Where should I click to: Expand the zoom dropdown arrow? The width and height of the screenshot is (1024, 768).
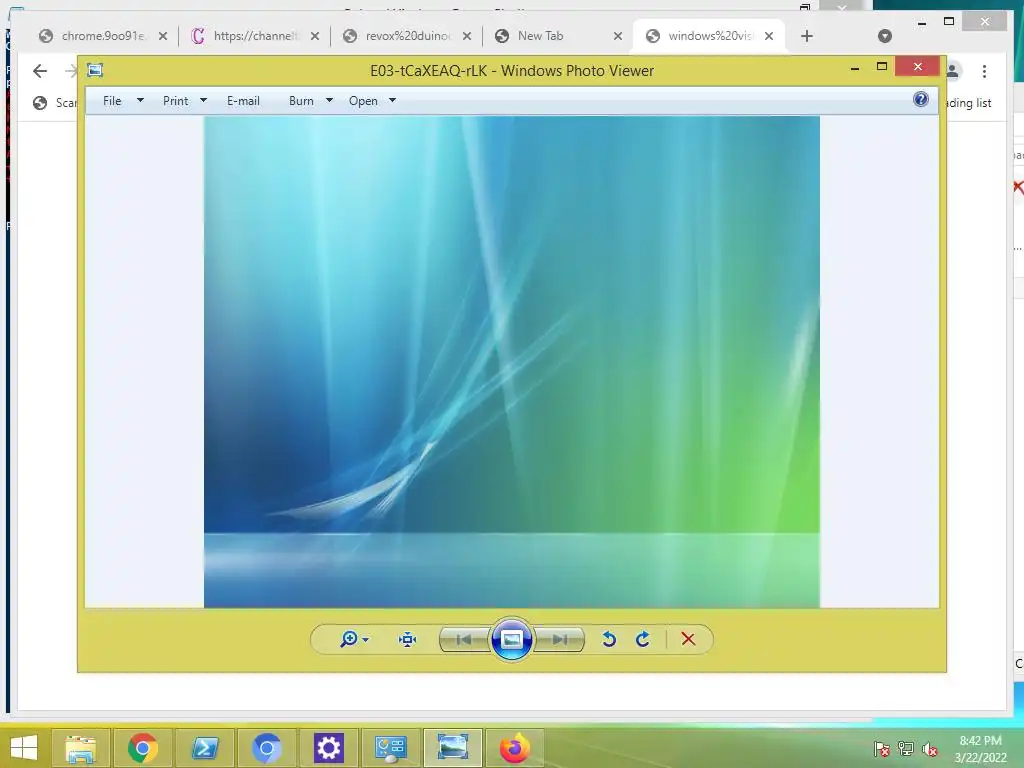366,640
